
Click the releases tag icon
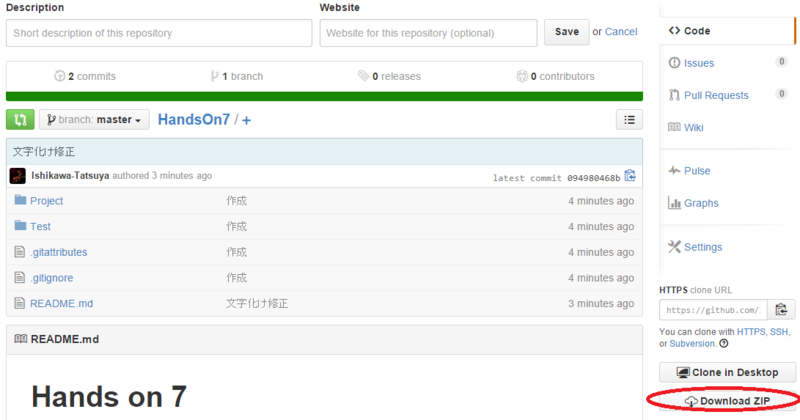pyautogui.click(x=363, y=76)
